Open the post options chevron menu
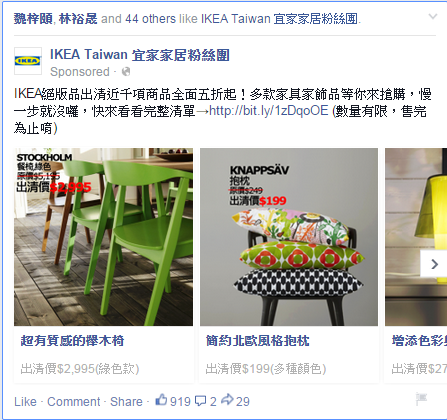Screen dimensions: 447x420 pyautogui.click(x=432, y=16)
